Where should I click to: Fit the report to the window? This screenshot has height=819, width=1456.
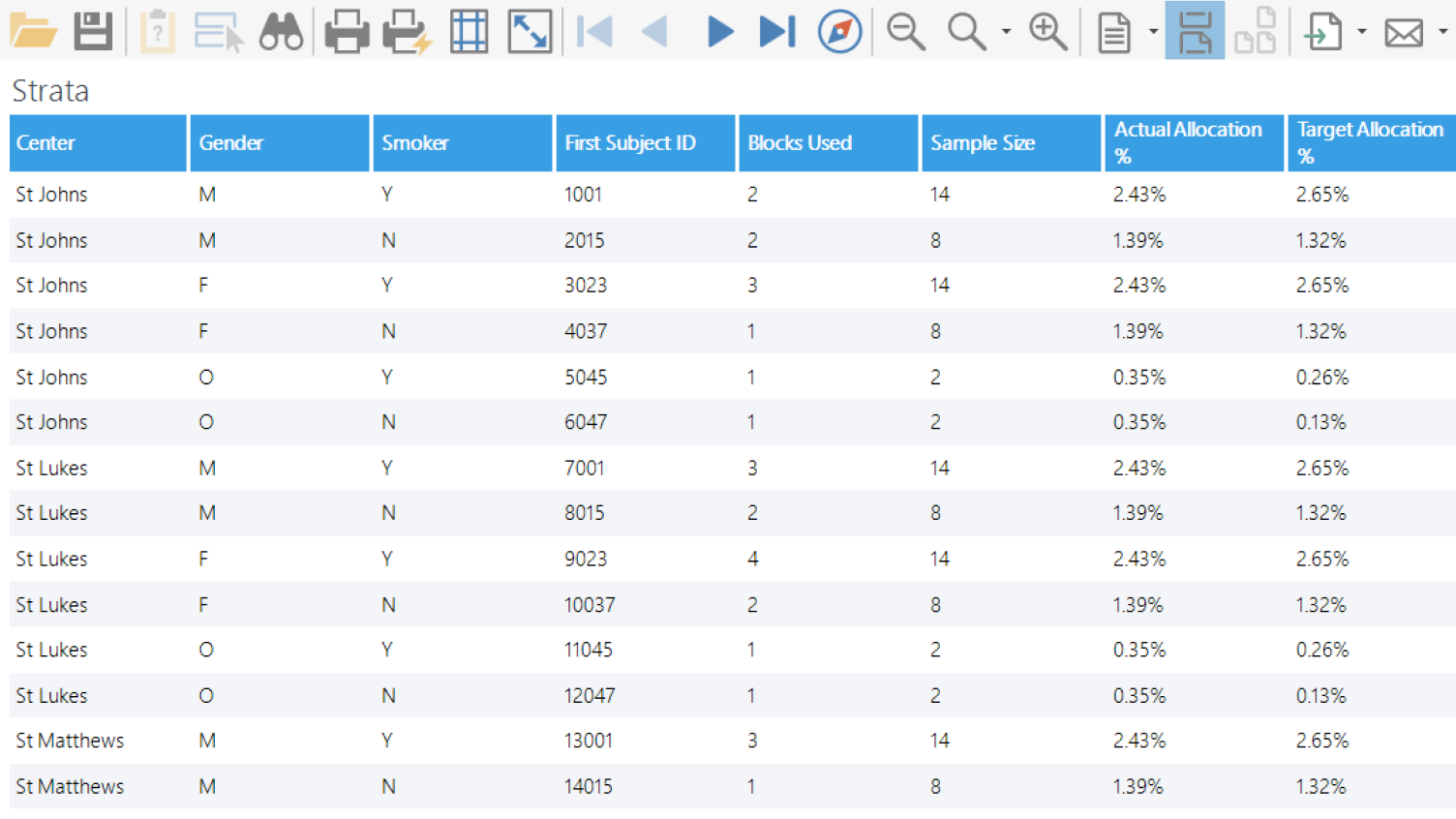(x=529, y=31)
